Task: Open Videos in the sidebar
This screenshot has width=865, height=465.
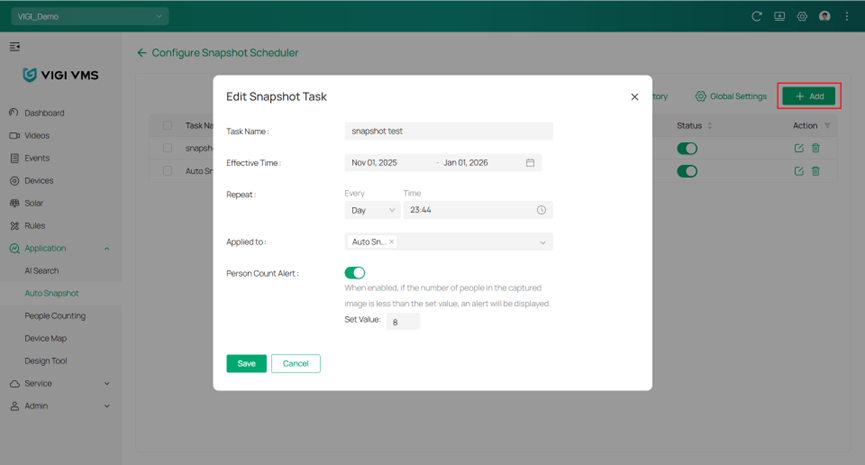Action: click(36, 136)
